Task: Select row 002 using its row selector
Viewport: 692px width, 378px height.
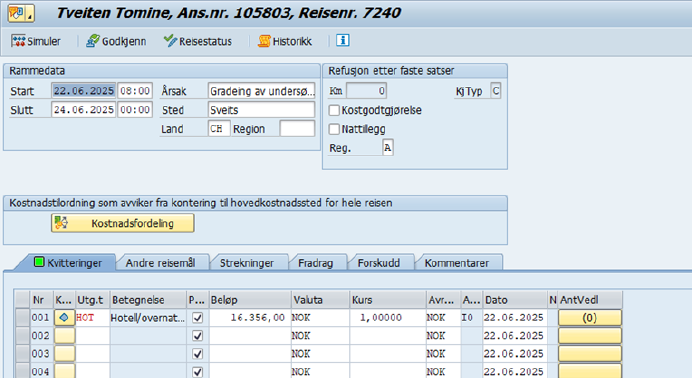Action: coord(22,336)
